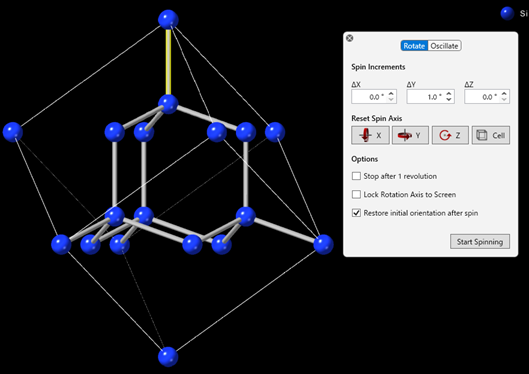The width and height of the screenshot is (529, 374).
Task: Reset spin axis to Y
Action: click(x=410, y=135)
